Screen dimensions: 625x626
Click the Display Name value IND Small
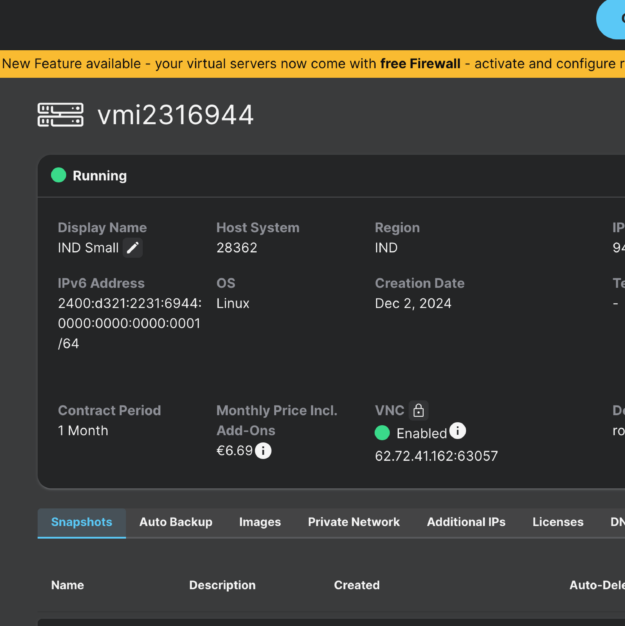pyautogui.click(x=88, y=248)
